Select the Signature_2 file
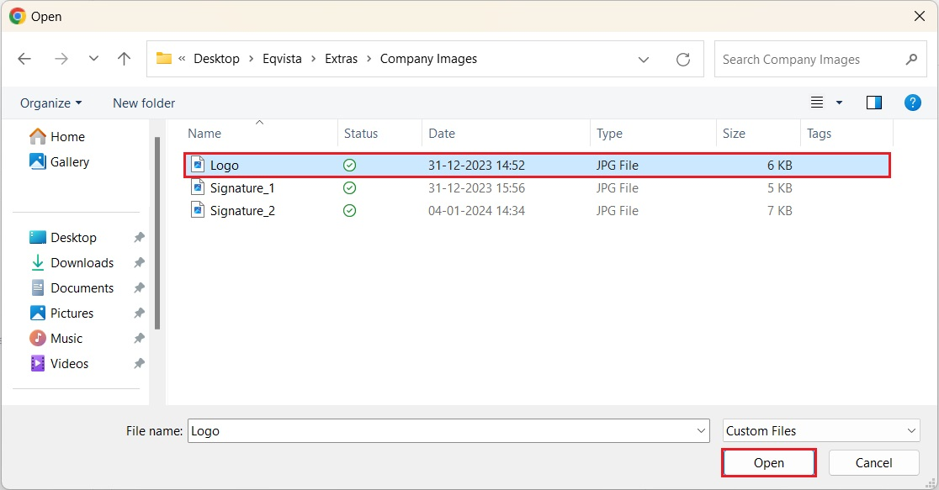 point(537,211)
